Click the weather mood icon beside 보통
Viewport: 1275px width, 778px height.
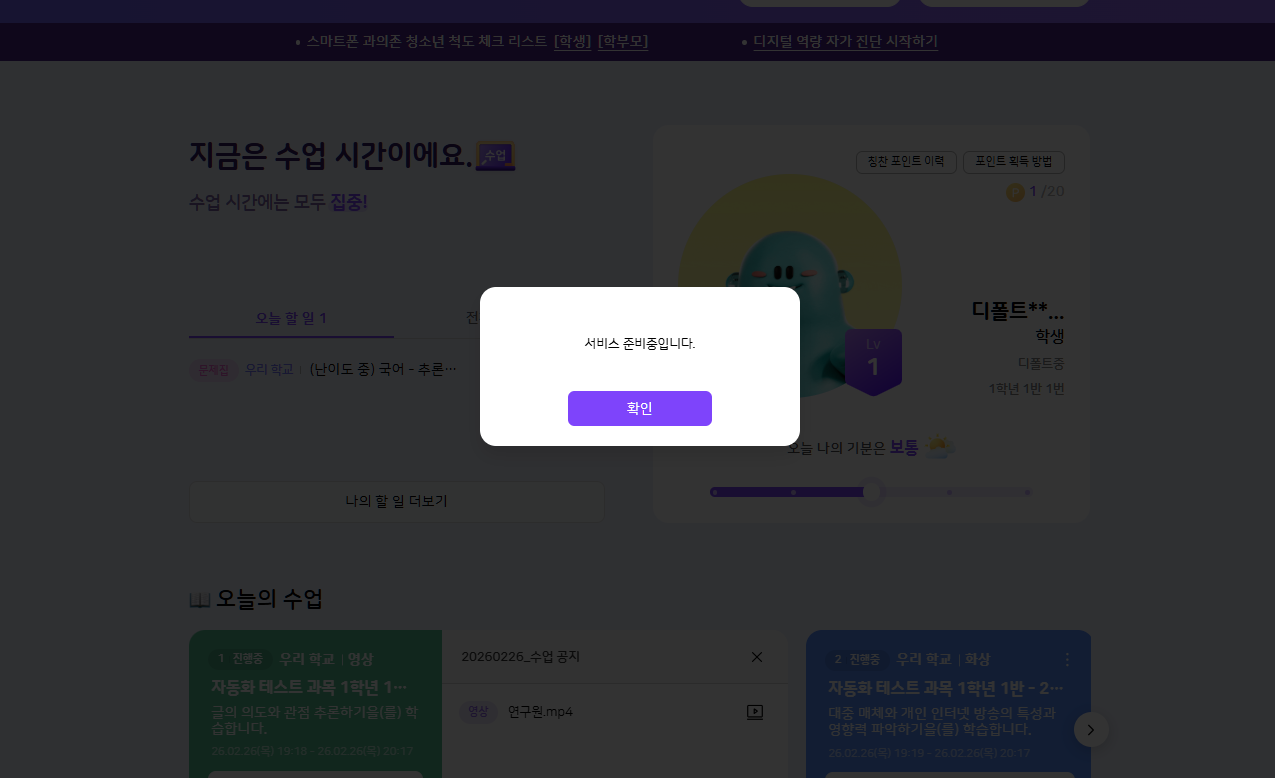[938, 447]
